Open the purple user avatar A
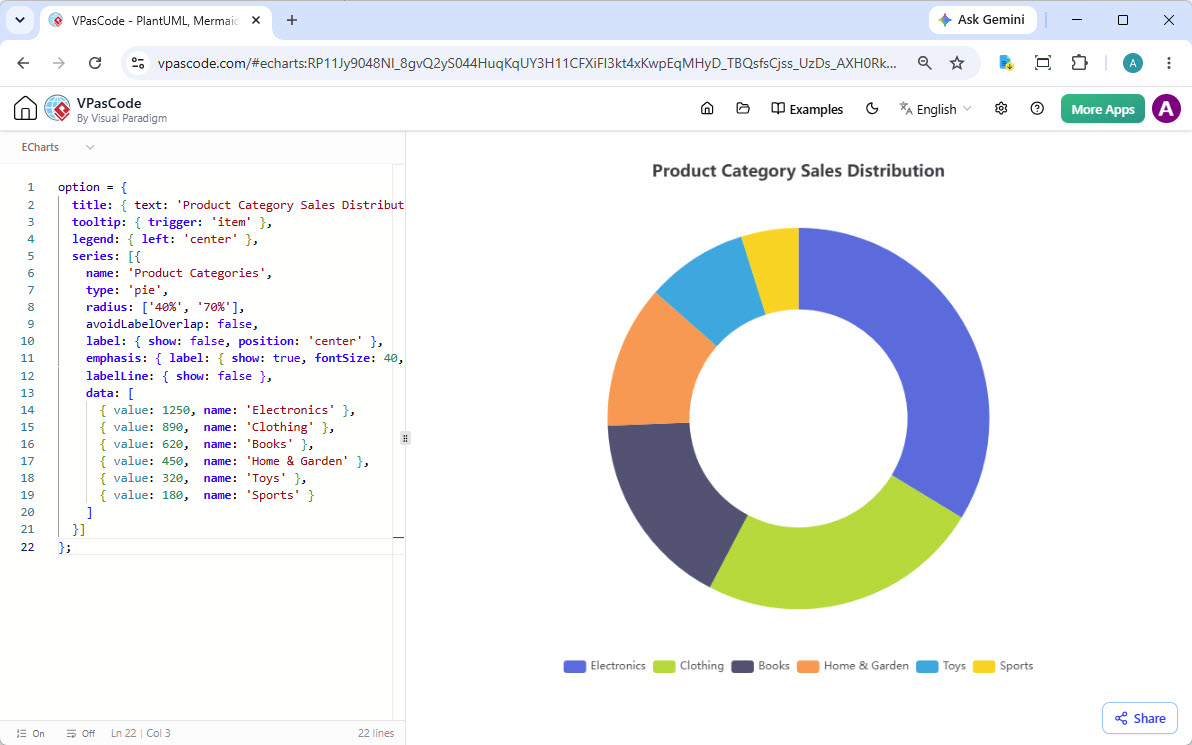This screenshot has width=1192, height=745. (x=1166, y=109)
